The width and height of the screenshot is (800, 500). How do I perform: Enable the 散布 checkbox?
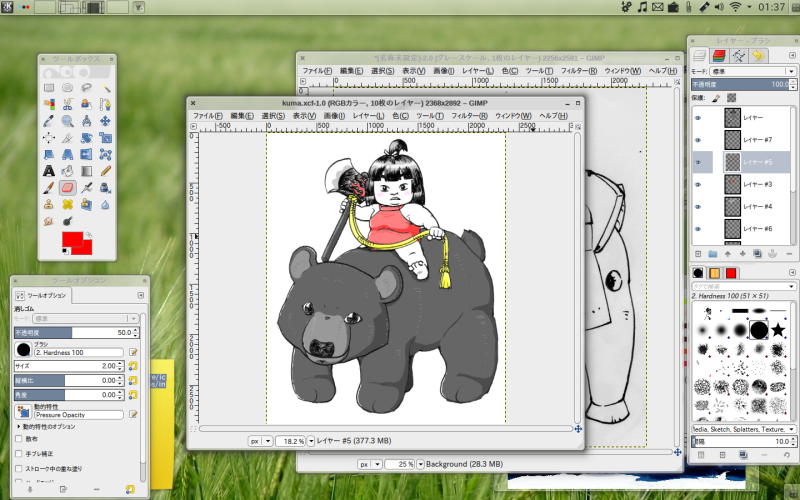[x=19, y=439]
